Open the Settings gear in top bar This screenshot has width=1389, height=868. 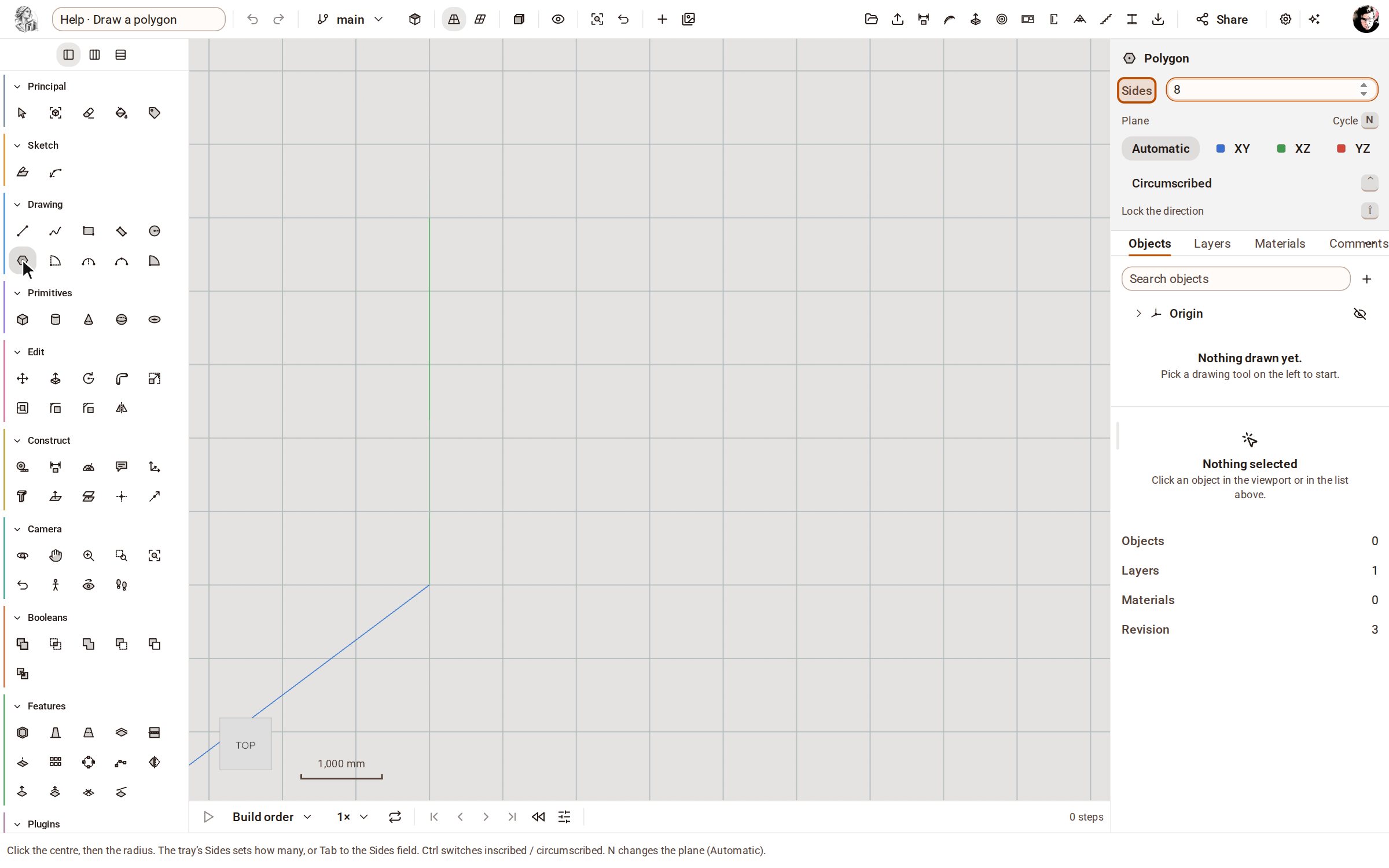pos(1285,19)
